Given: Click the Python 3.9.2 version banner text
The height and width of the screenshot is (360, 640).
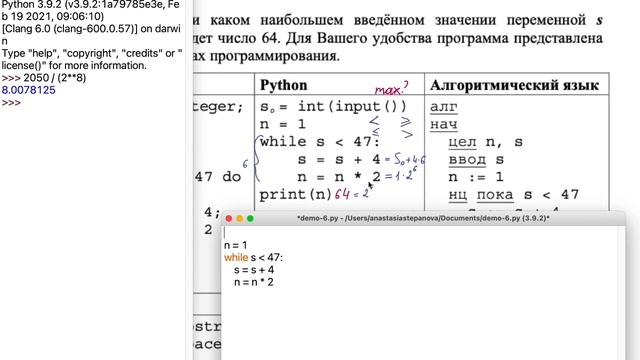Looking at the screenshot, I should [x=90, y=10].
